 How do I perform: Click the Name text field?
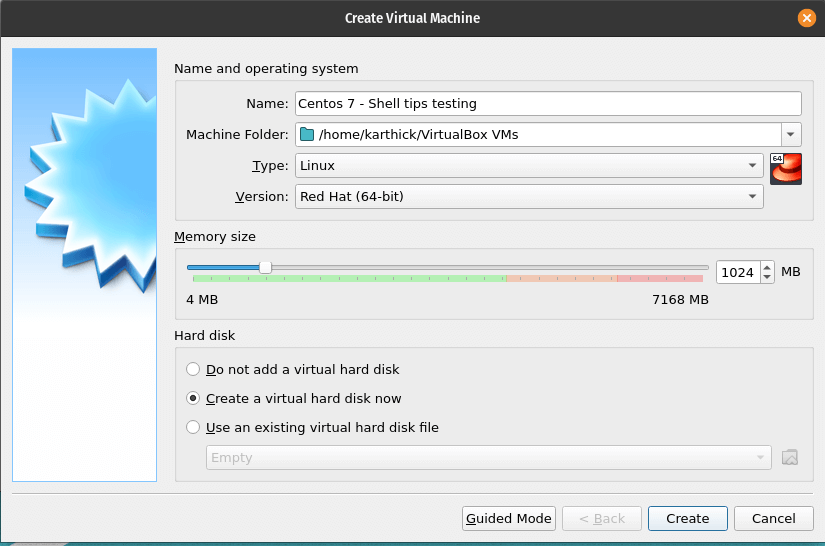pos(548,104)
